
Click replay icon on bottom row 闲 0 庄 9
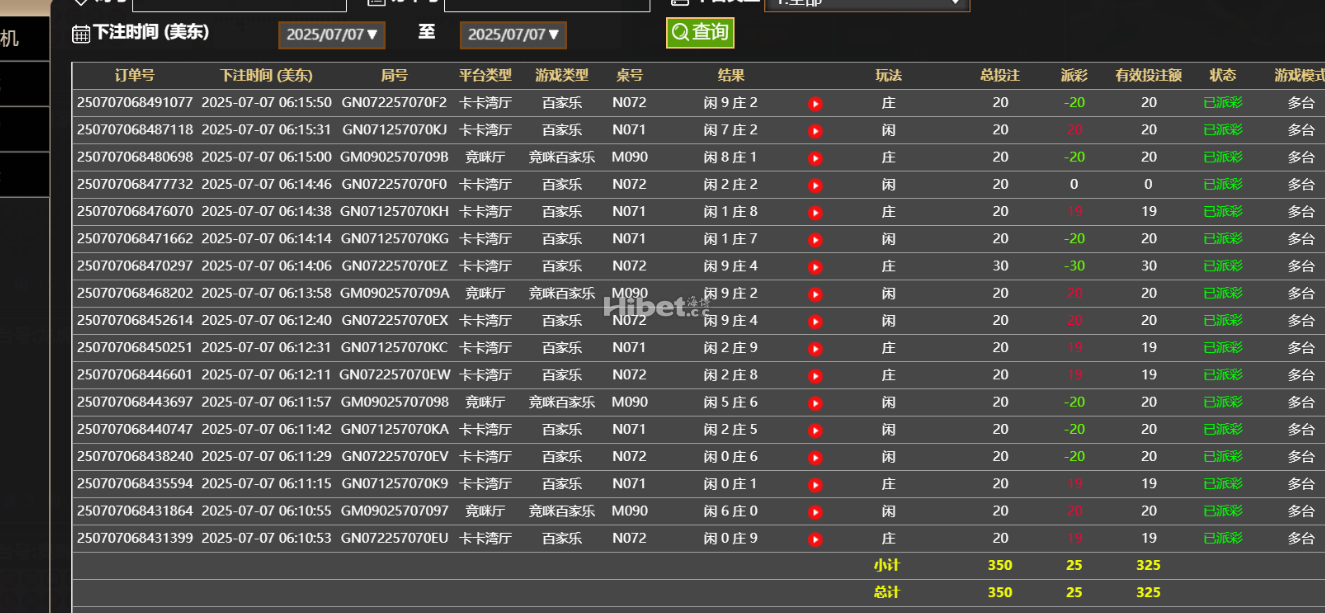[815, 538]
